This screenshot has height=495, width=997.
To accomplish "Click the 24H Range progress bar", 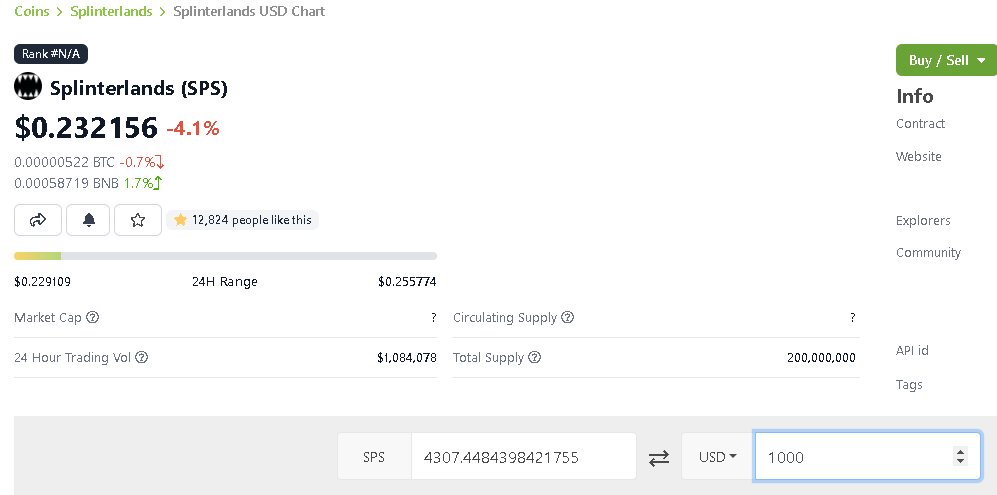I will tap(225, 256).
